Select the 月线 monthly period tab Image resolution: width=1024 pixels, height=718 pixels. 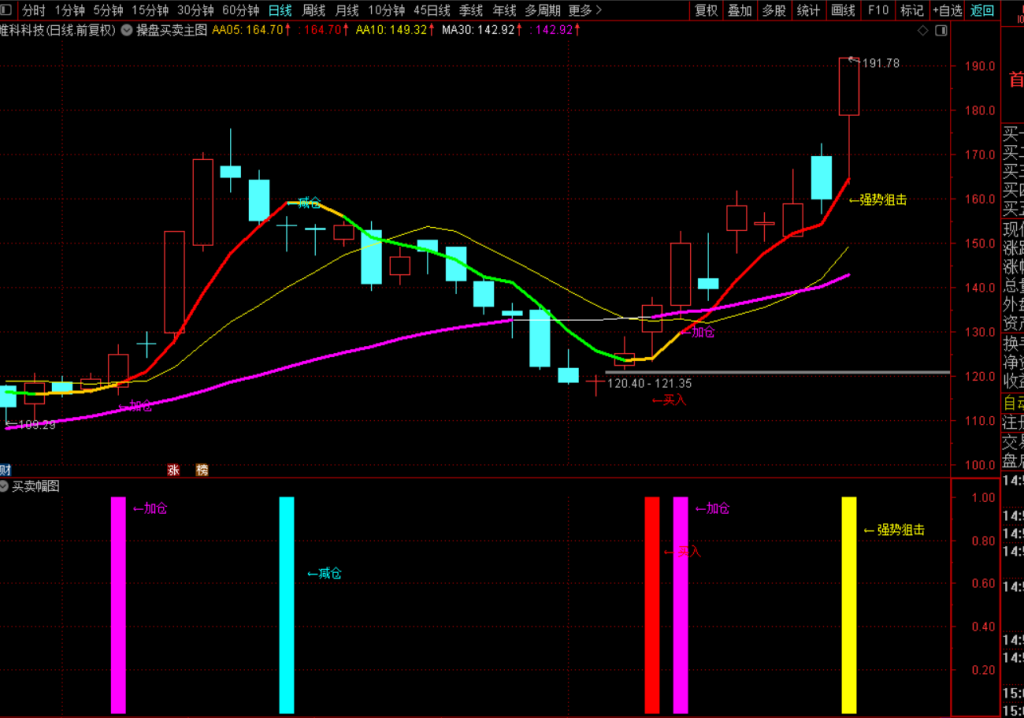tap(347, 10)
